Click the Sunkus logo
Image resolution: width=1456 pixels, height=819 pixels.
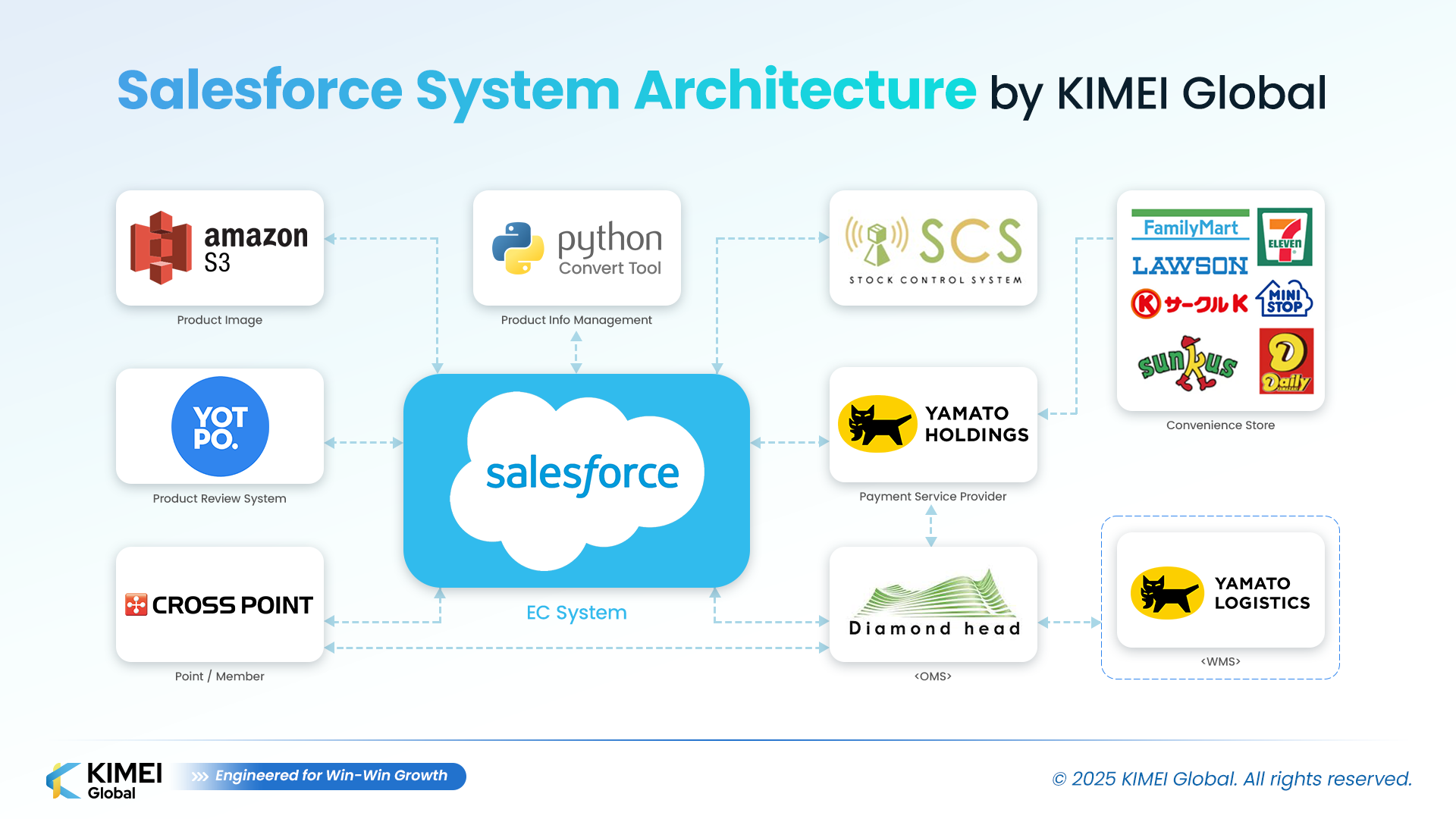click(1188, 363)
